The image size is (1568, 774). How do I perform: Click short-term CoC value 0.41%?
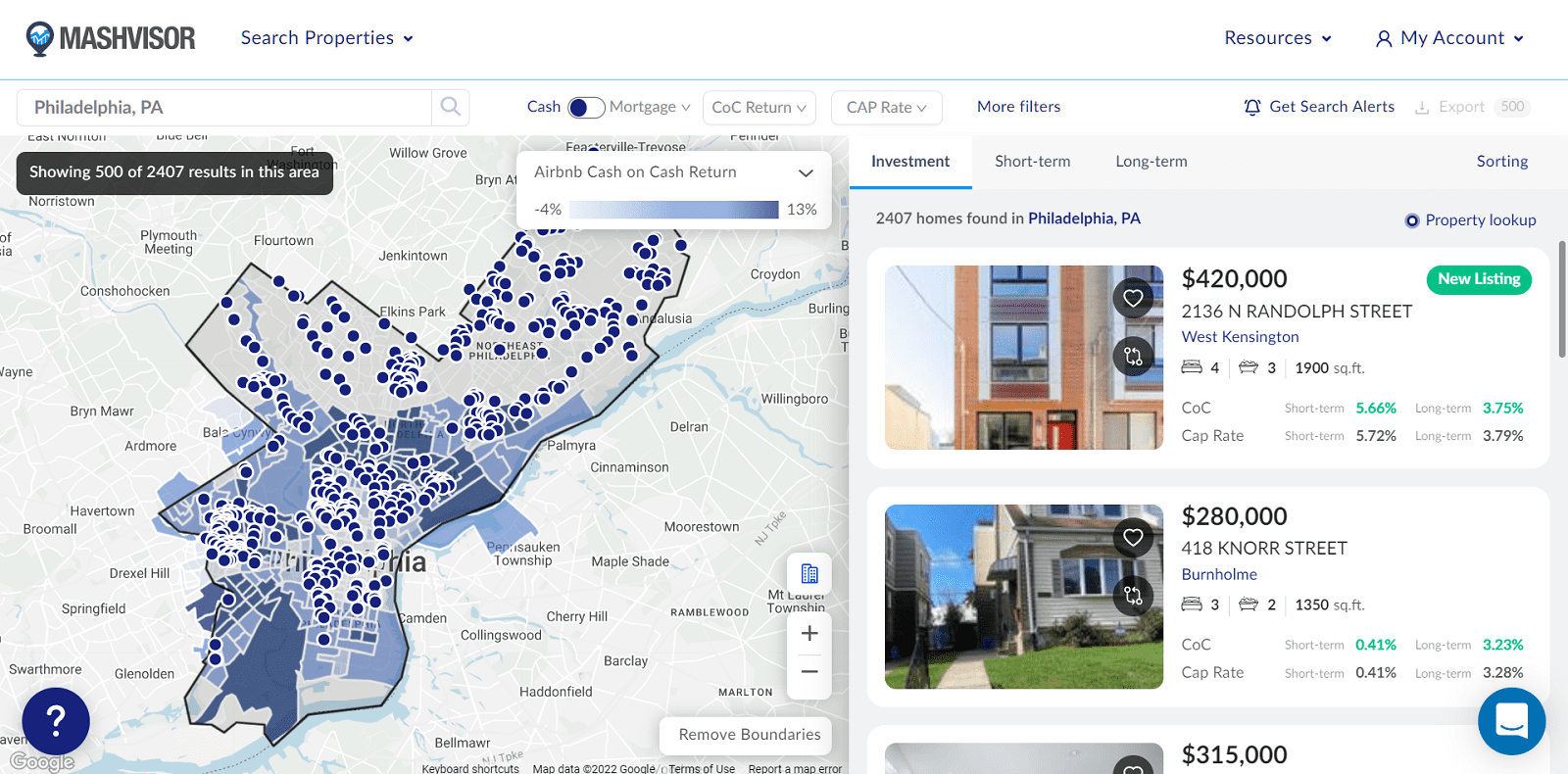1376,646
